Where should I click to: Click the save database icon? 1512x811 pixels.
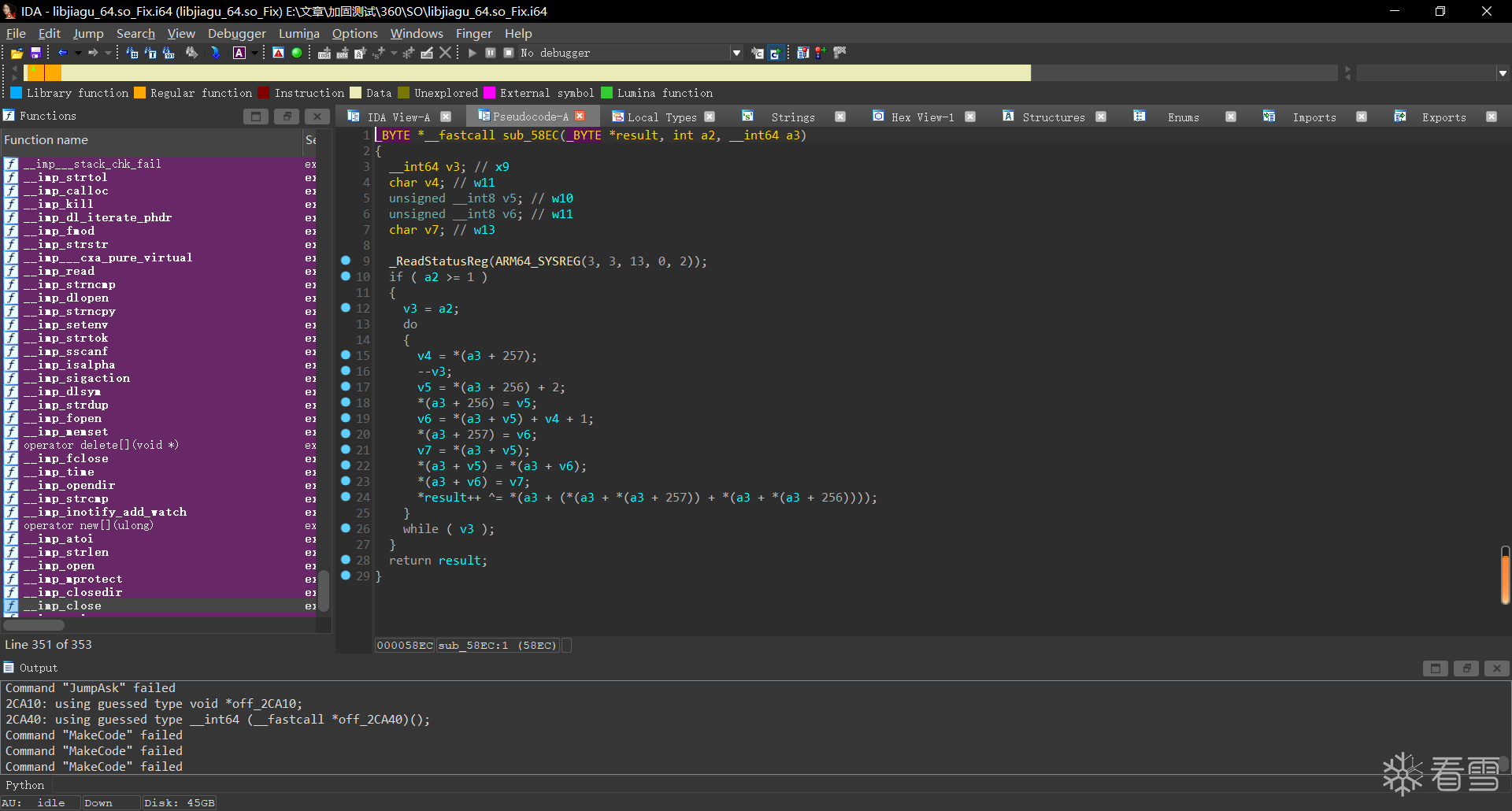click(x=35, y=53)
